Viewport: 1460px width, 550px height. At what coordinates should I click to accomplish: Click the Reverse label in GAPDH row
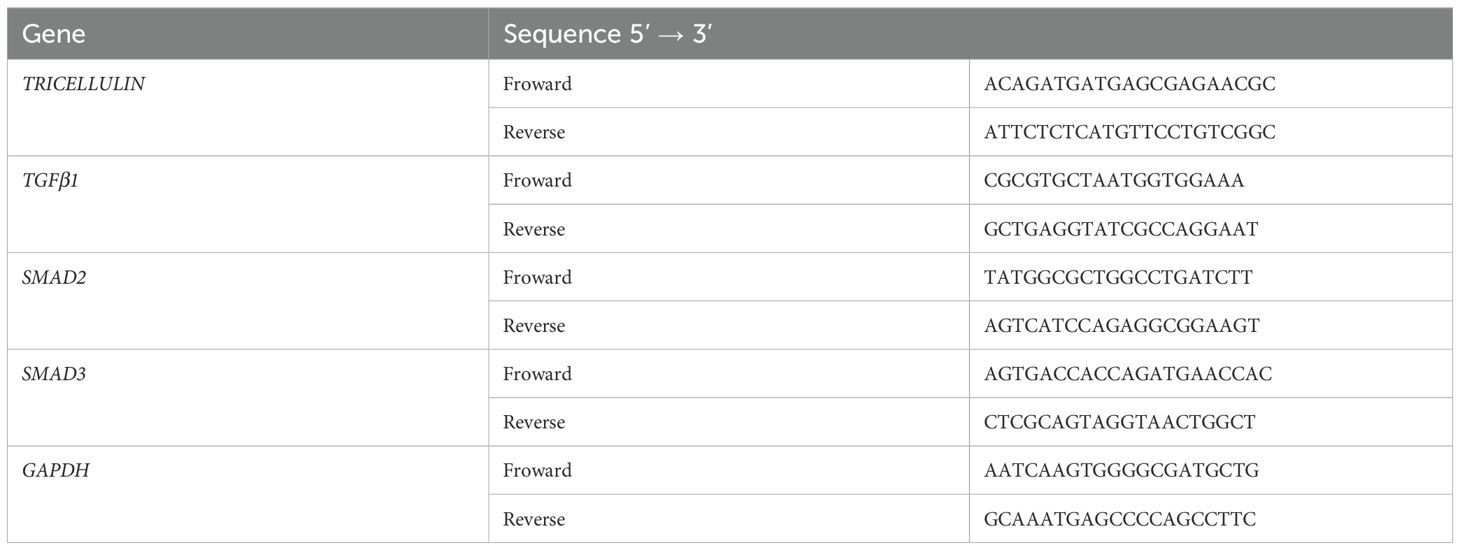click(x=534, y=519)
